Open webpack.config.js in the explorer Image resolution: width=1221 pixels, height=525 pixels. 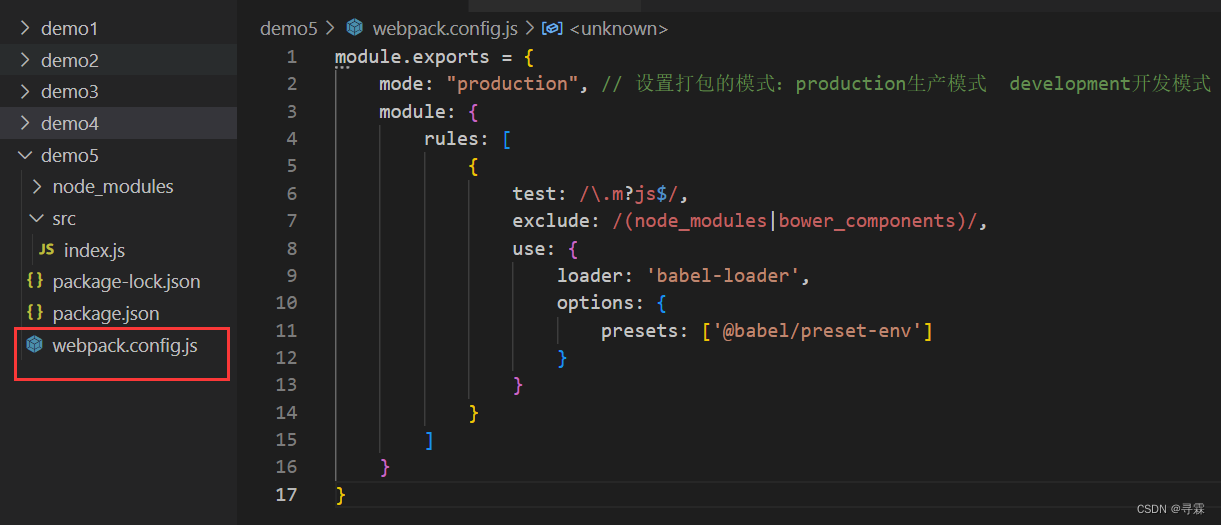pyautogui.click(x=125, y=346)
